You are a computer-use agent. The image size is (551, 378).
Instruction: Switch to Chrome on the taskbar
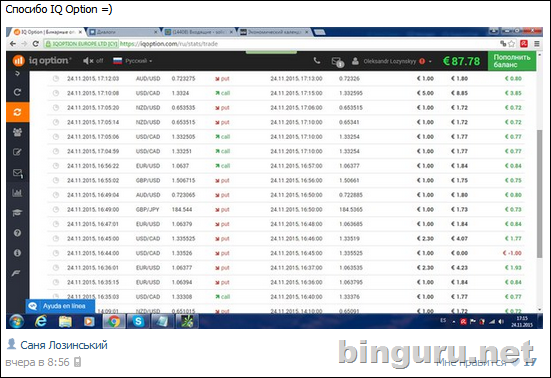coord(114,321)
